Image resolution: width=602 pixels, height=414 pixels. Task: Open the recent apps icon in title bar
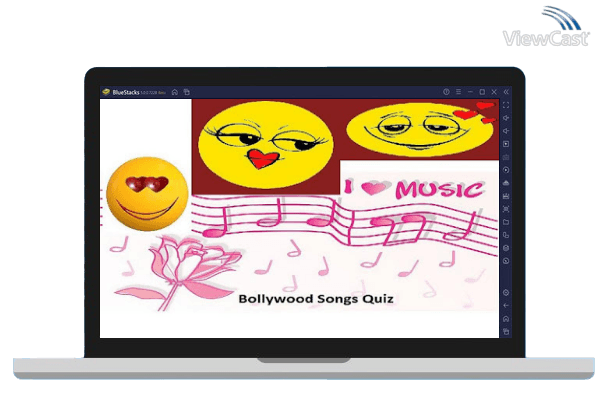pos(187,92)
